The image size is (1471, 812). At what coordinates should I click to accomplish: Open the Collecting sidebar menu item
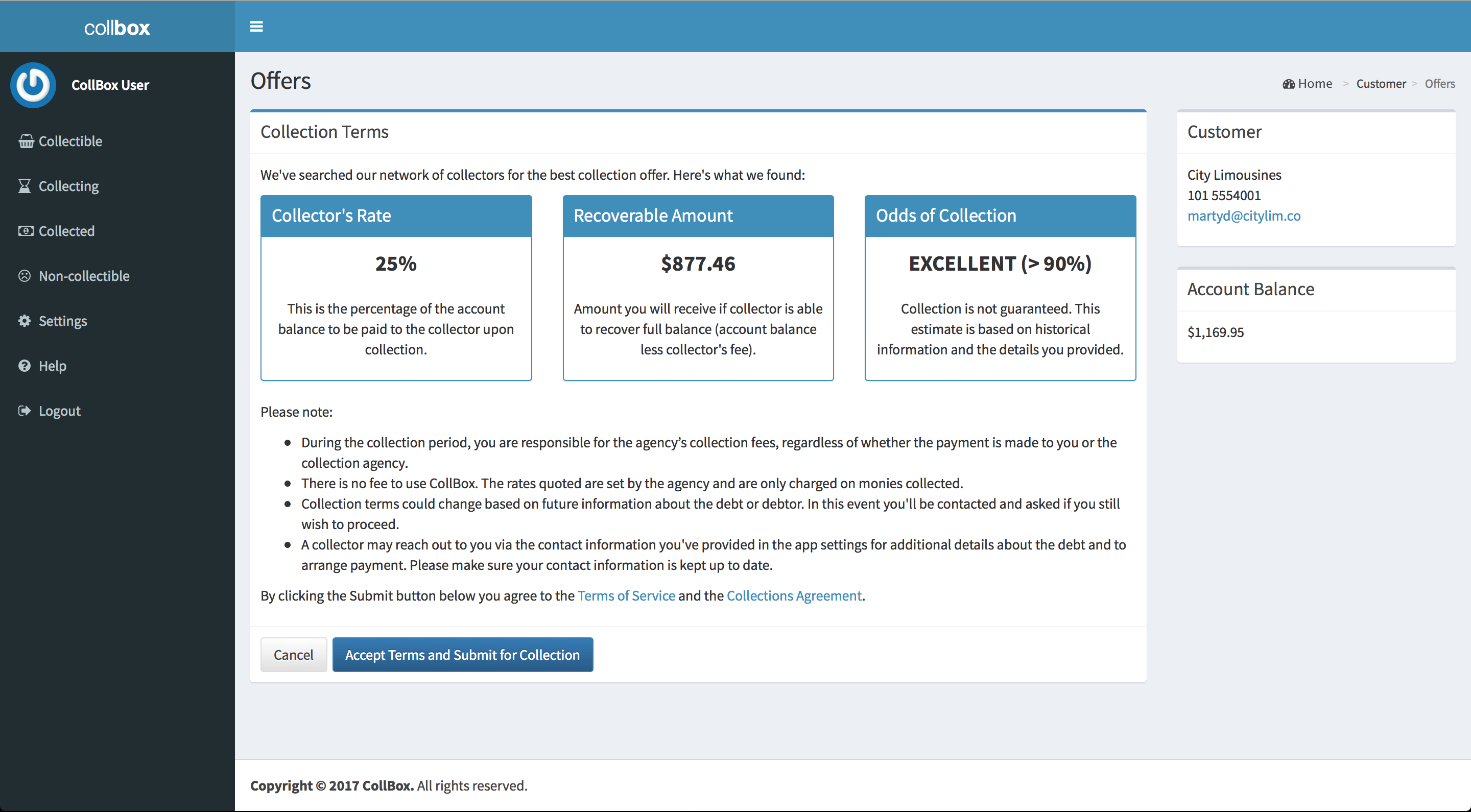(68, 186)
